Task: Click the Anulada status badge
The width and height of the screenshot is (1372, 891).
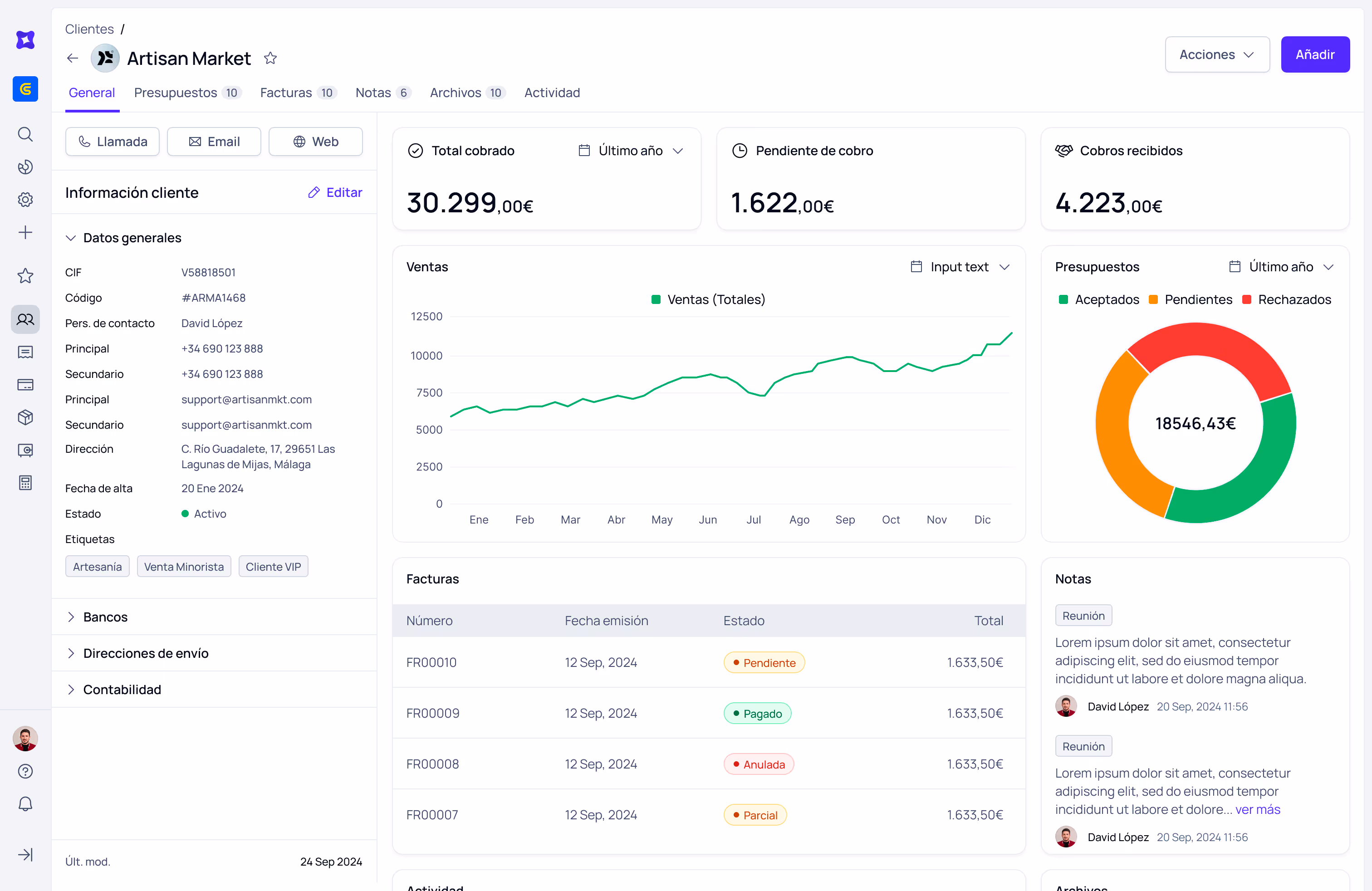Action: [759, 764]
